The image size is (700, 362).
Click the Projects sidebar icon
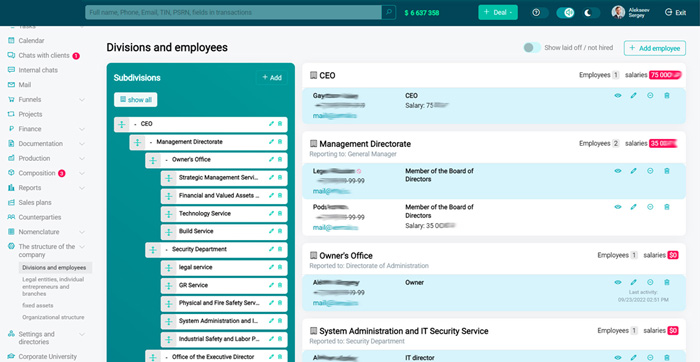(x=11, y=114)
